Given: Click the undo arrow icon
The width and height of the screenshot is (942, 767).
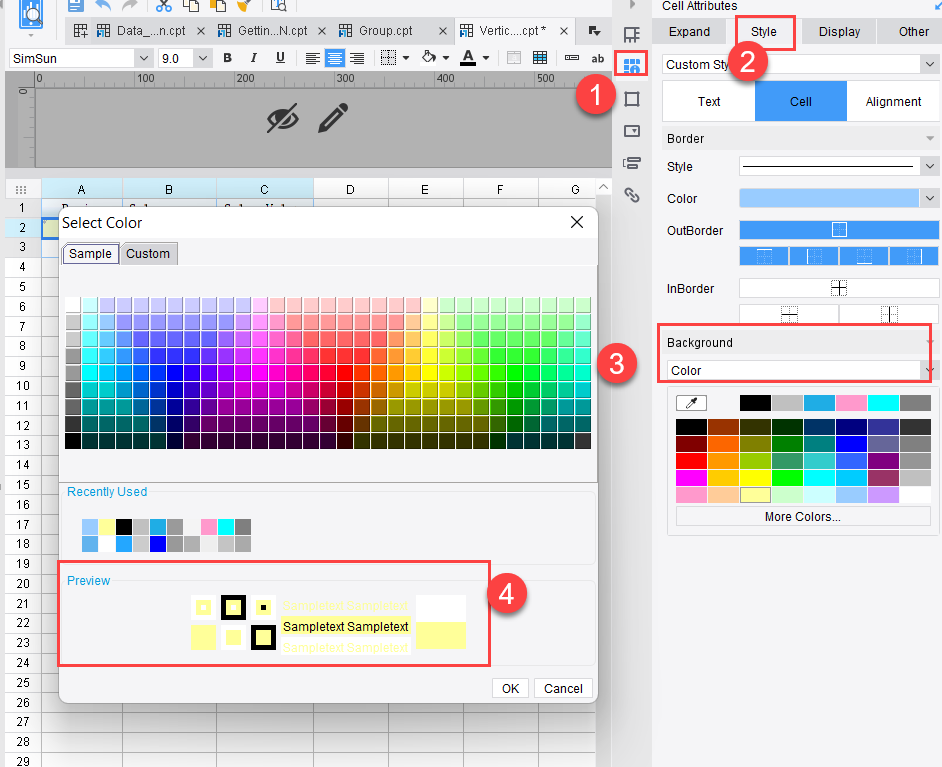Looking at the screenshot, I should [102, 6].
